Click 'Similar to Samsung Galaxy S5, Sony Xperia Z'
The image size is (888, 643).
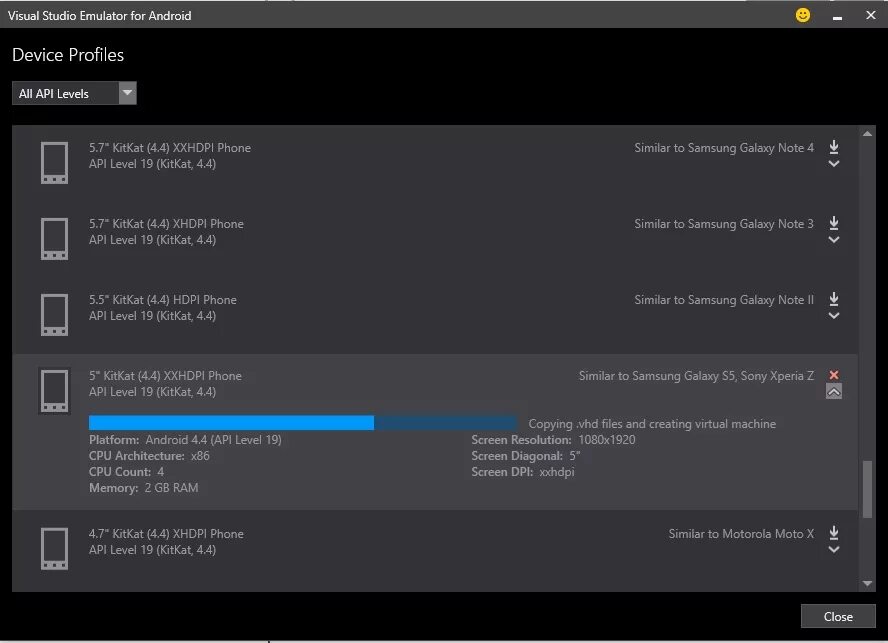point(696,376)
